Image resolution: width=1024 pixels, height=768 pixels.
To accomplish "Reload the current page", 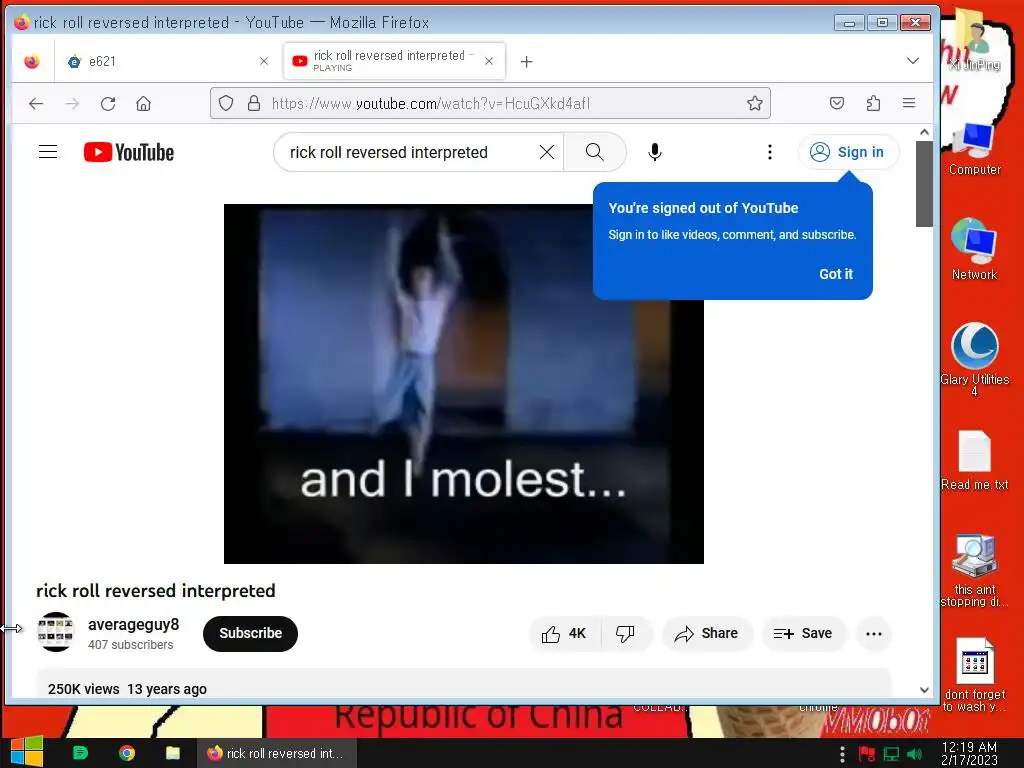I will [x=108, y=103].
